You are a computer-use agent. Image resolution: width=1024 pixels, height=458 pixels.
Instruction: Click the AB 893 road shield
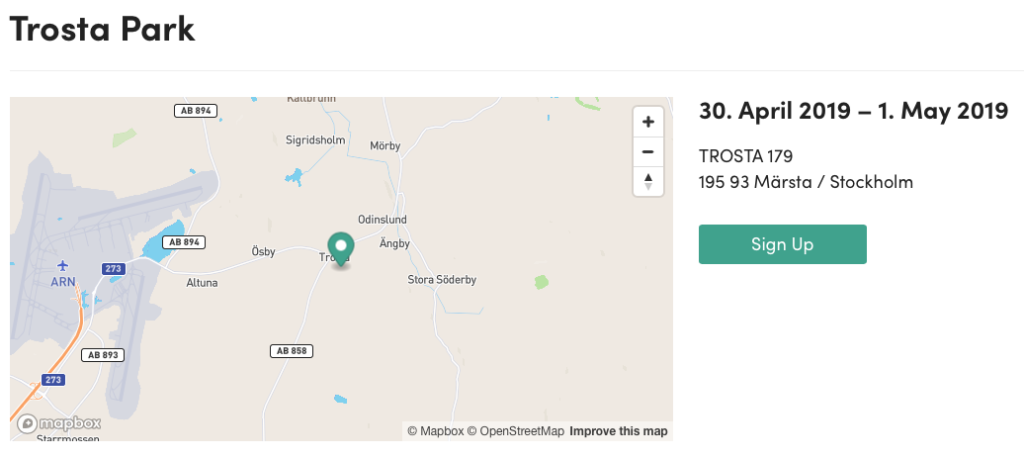[x=103, y=355]
